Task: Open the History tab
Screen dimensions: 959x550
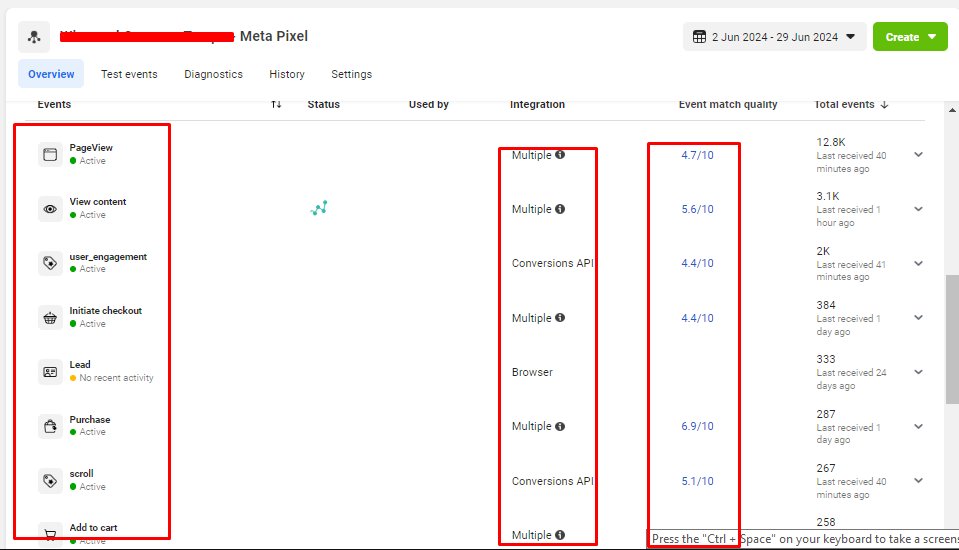Action: coord(287,74)
